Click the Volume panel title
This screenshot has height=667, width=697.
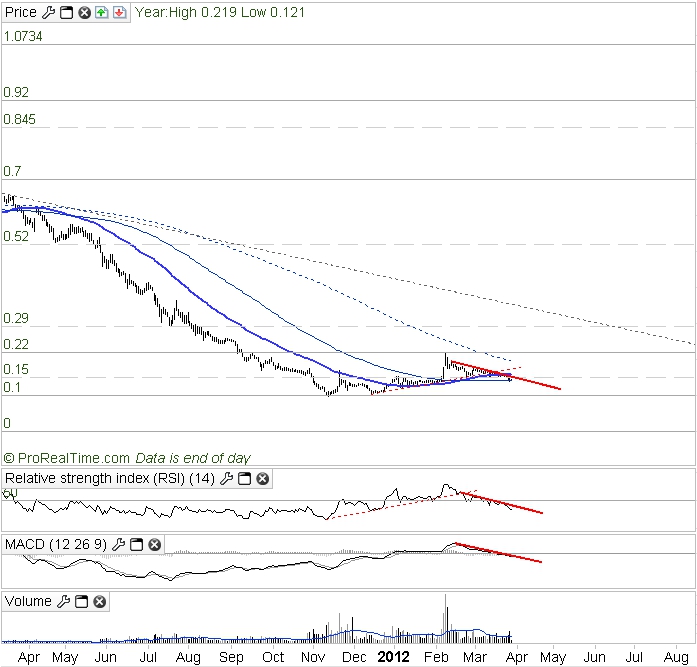click(28, 602)
